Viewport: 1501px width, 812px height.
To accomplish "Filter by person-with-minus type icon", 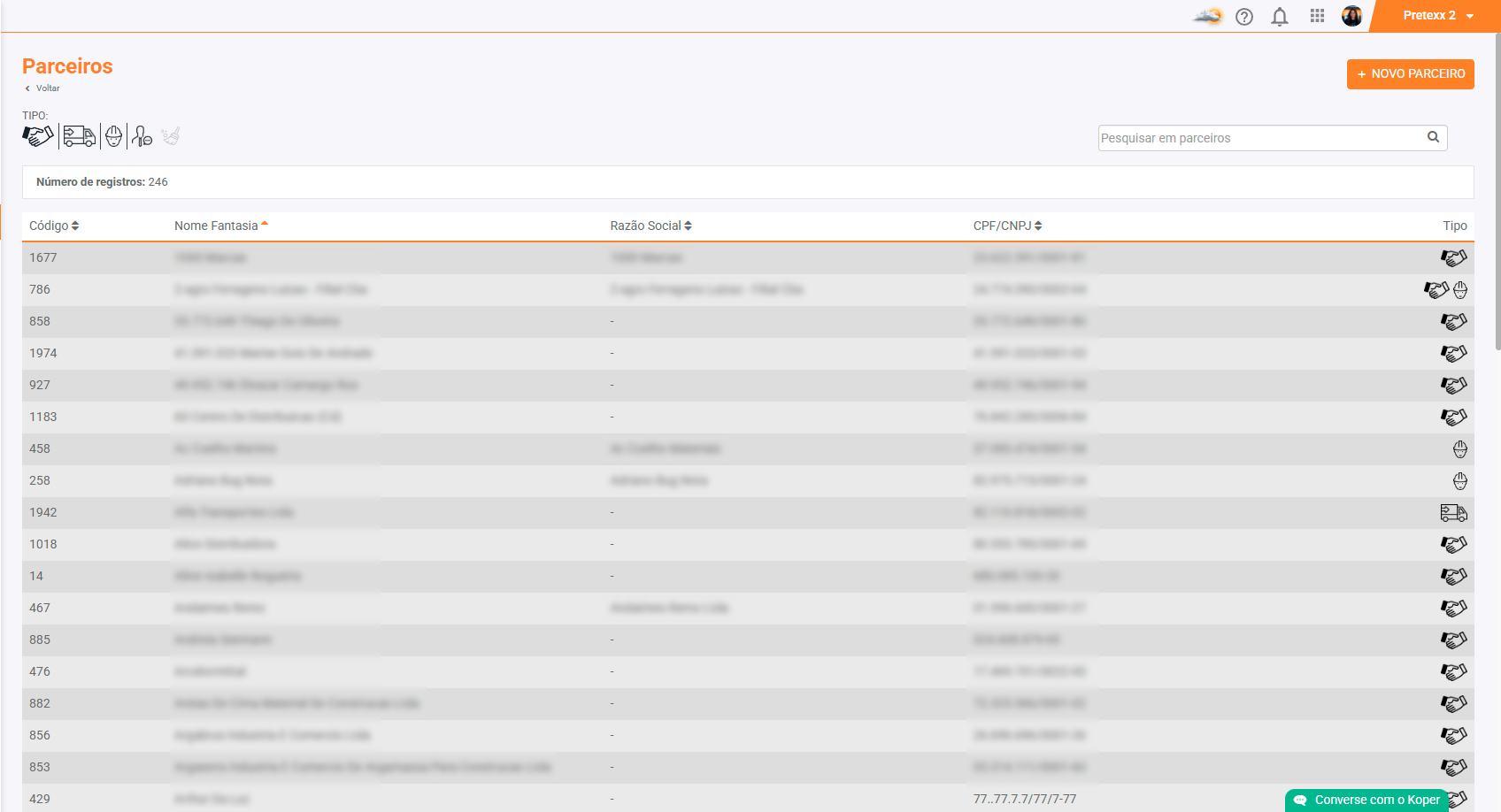I will pos(142,136).
